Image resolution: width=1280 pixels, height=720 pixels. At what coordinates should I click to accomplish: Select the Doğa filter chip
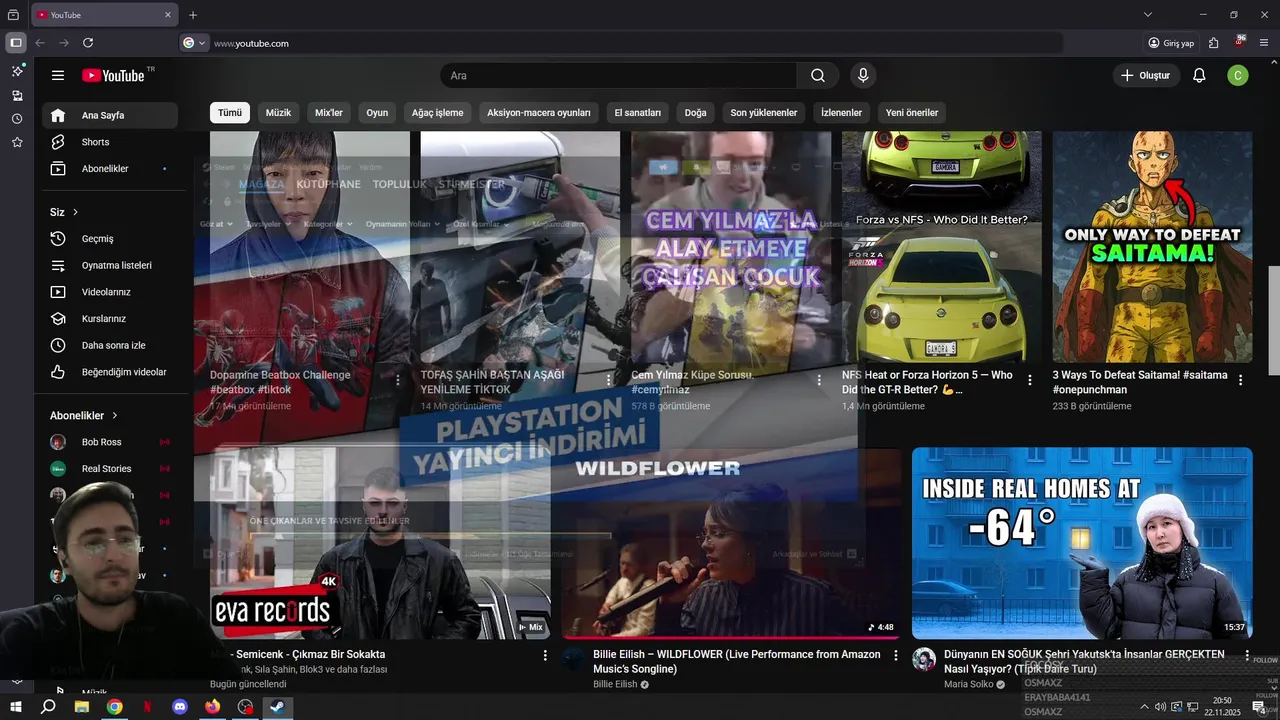[x=696, y=113]
